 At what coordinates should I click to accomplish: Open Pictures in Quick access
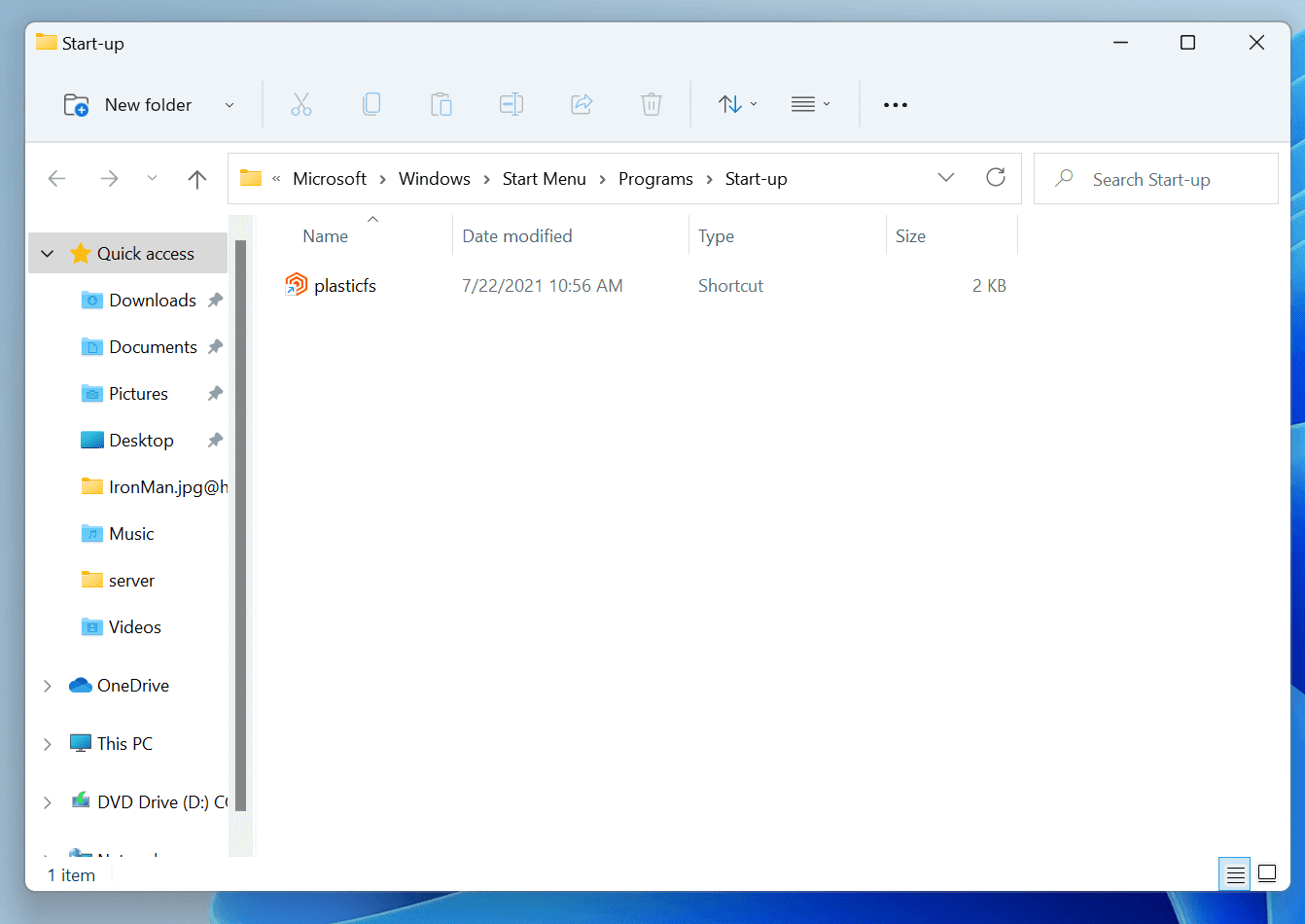pyautogui.click(x=138, y=394)
